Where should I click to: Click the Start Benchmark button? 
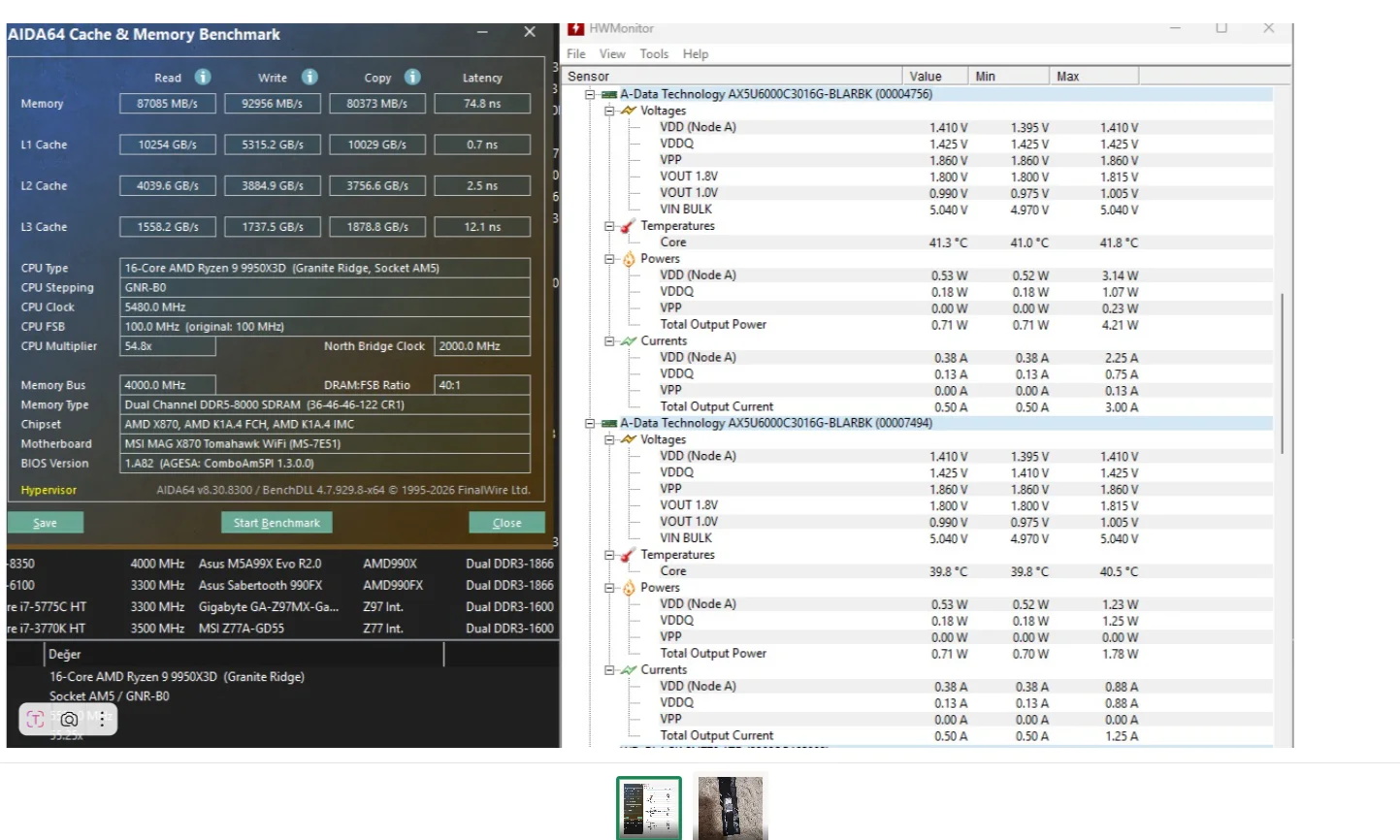pos(277,523)
